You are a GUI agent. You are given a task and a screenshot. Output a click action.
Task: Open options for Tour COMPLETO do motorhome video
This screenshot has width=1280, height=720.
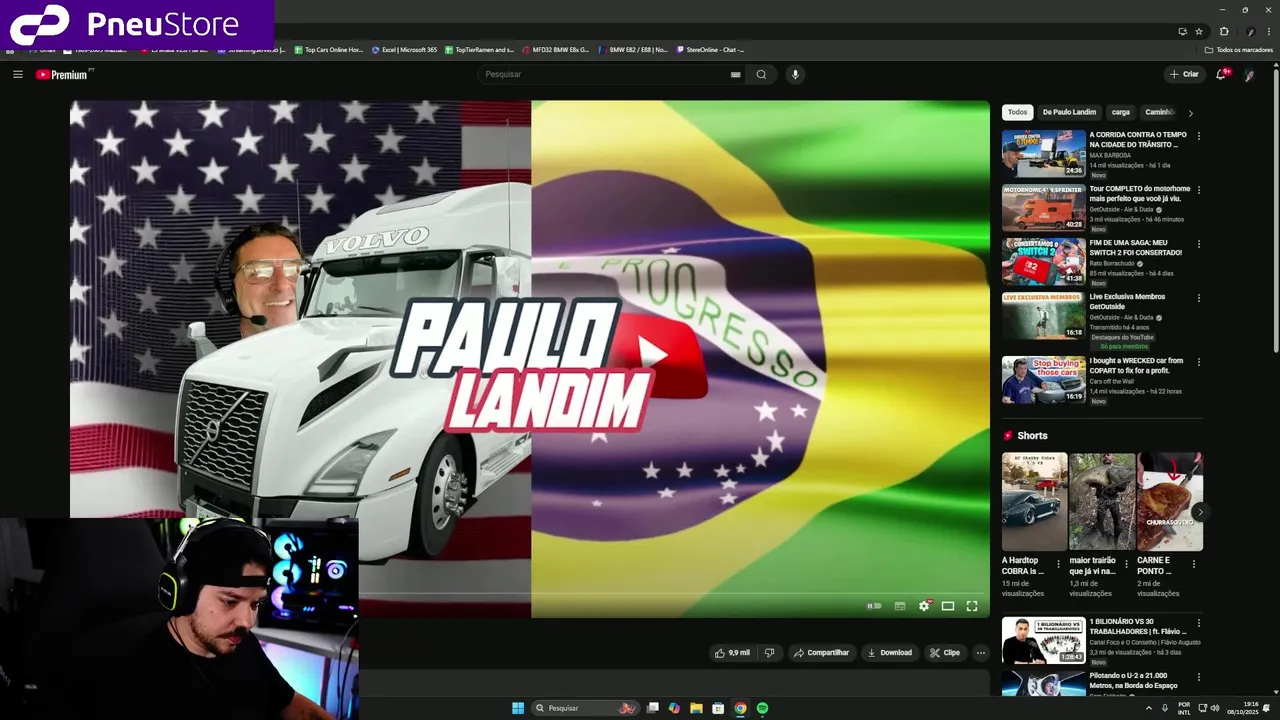point(1199,190)
